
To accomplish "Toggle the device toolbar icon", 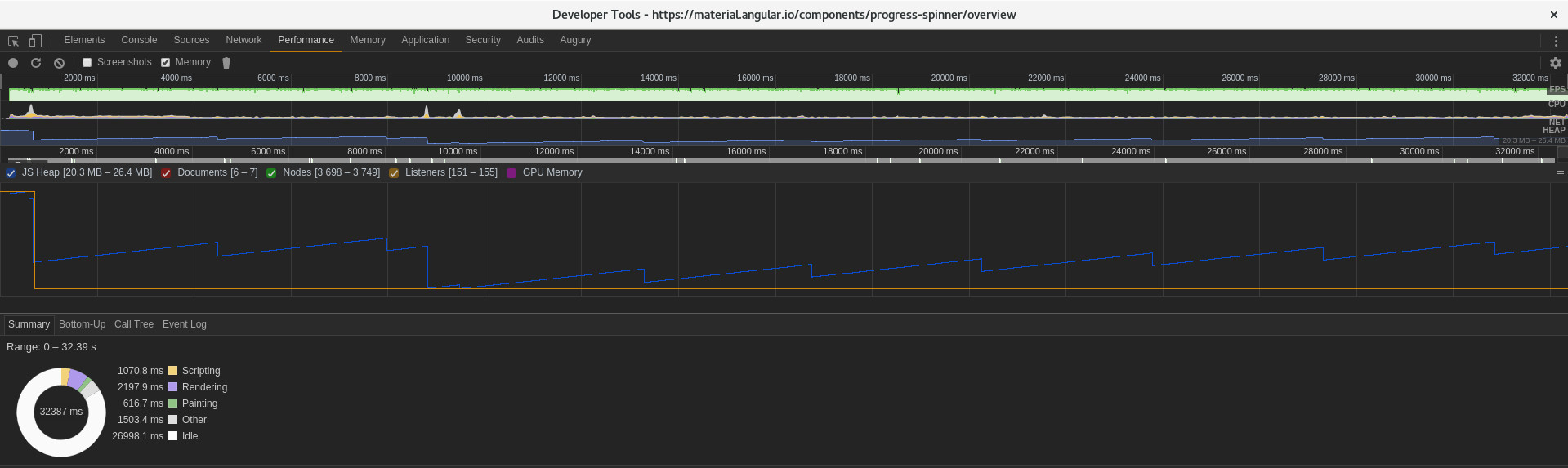I will [x=35, y=41].
